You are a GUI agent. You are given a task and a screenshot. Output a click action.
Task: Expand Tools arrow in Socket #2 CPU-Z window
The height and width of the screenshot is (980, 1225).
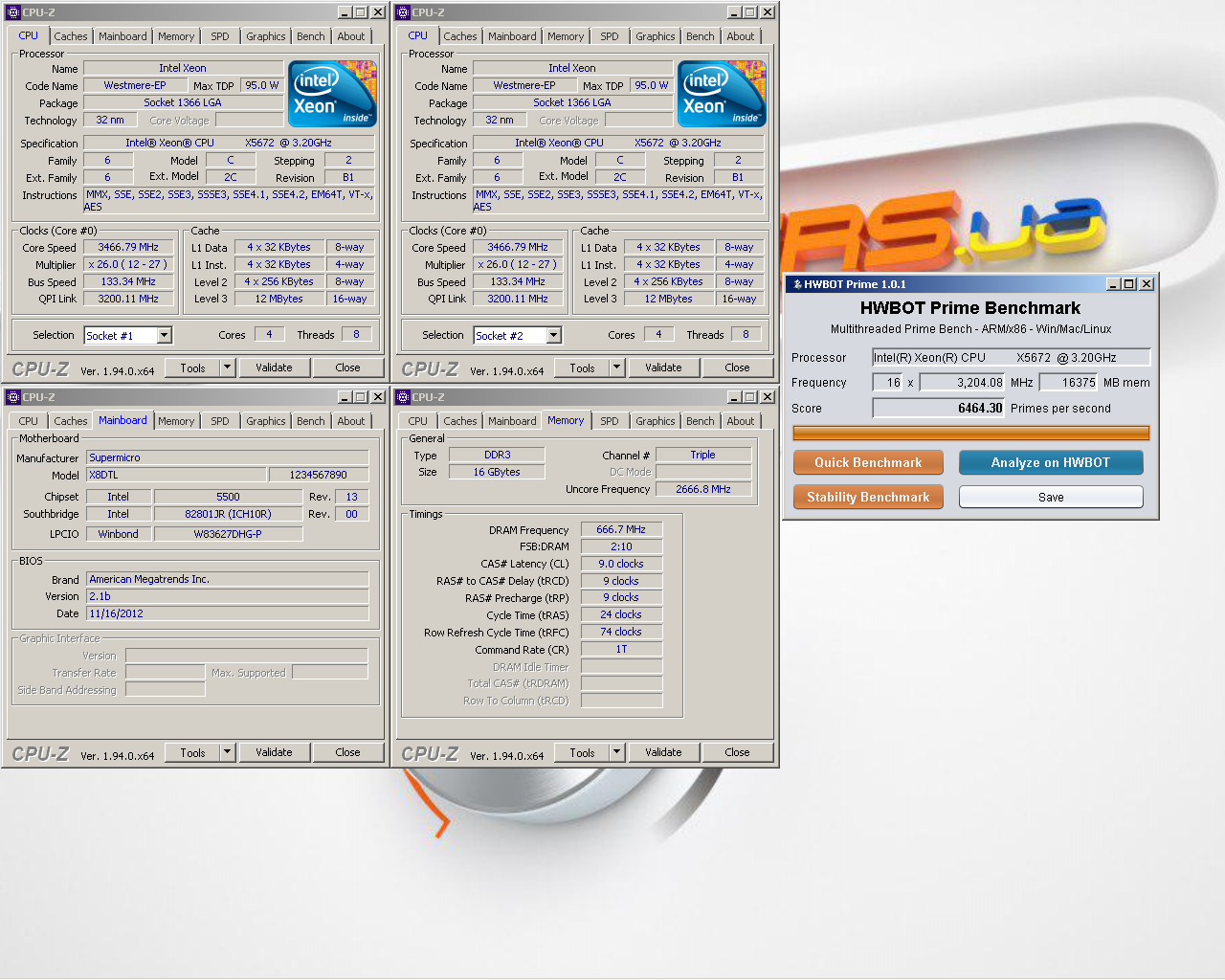coord(617,367)
